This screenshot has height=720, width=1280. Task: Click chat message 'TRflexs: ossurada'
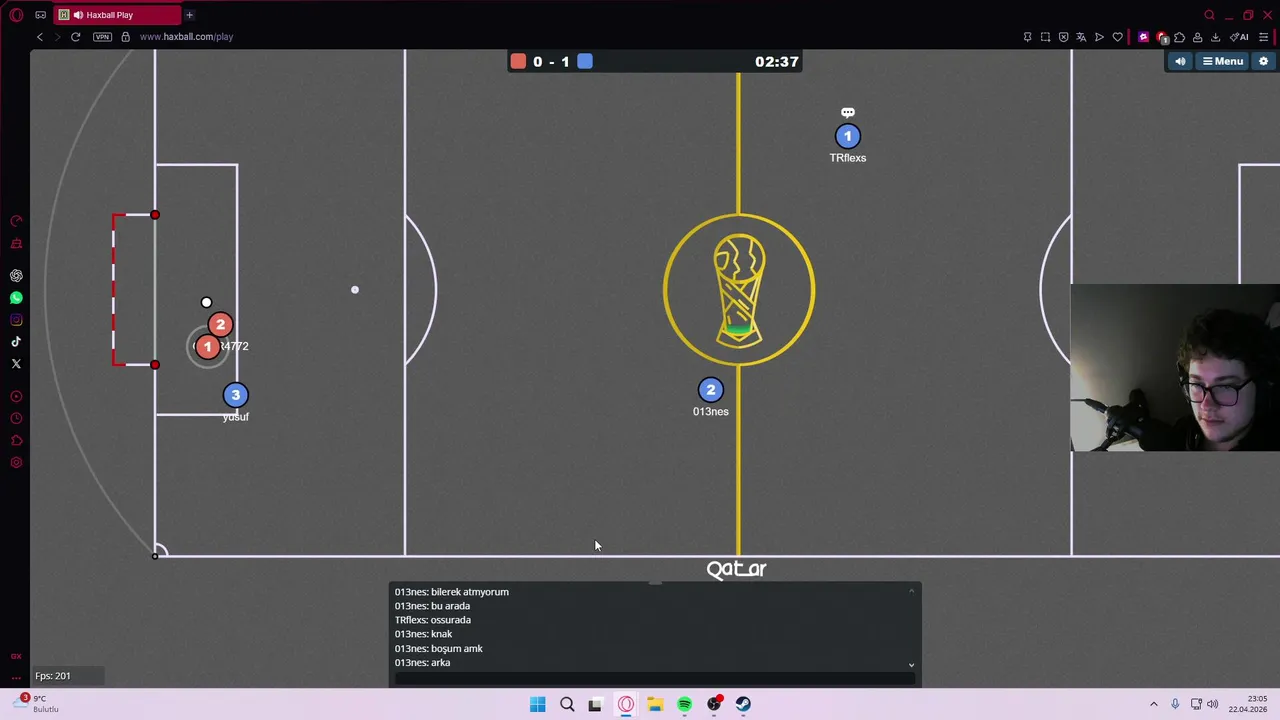coord(432,620)
